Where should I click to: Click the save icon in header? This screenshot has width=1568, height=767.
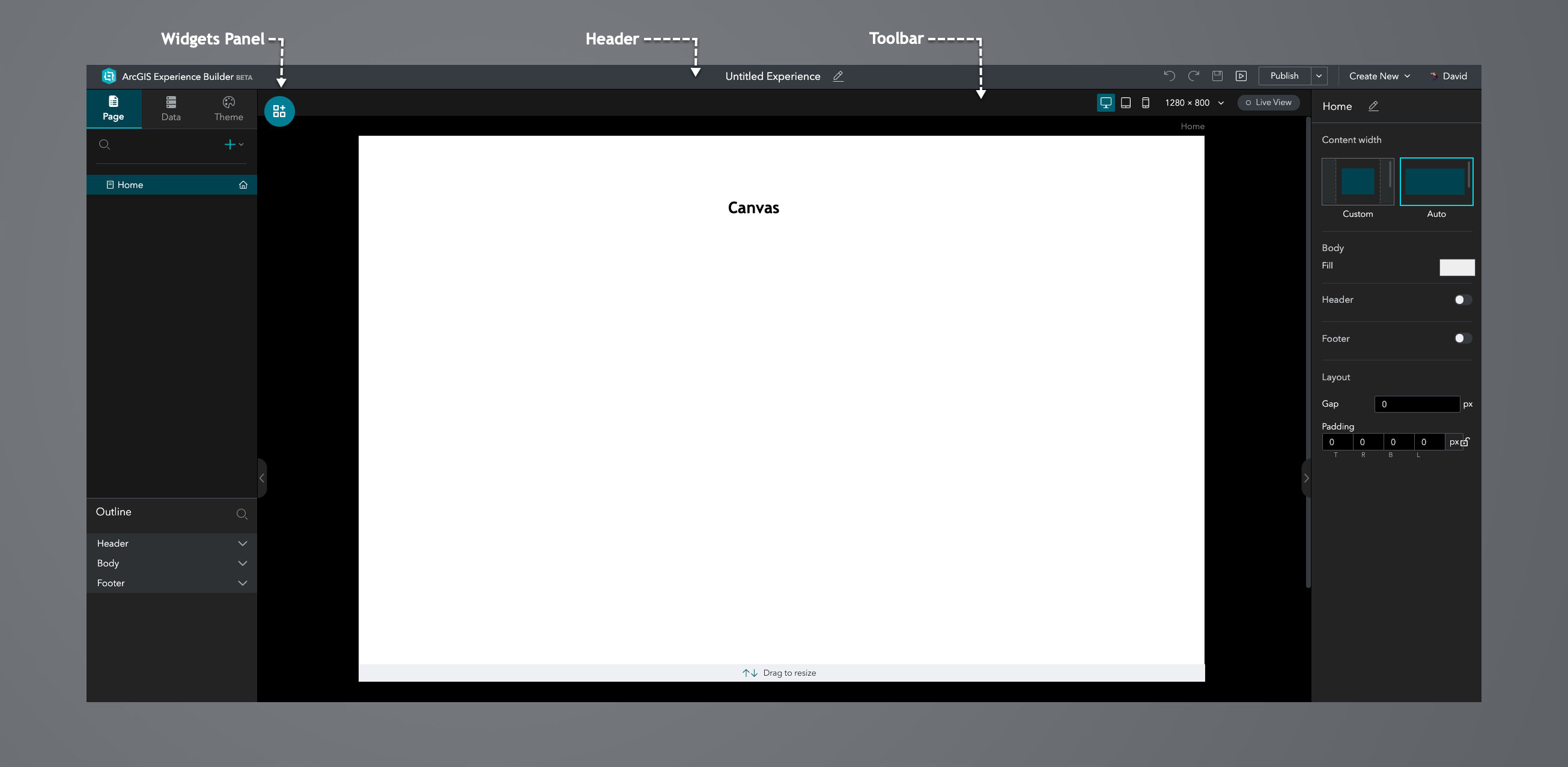click(1217, 76)
